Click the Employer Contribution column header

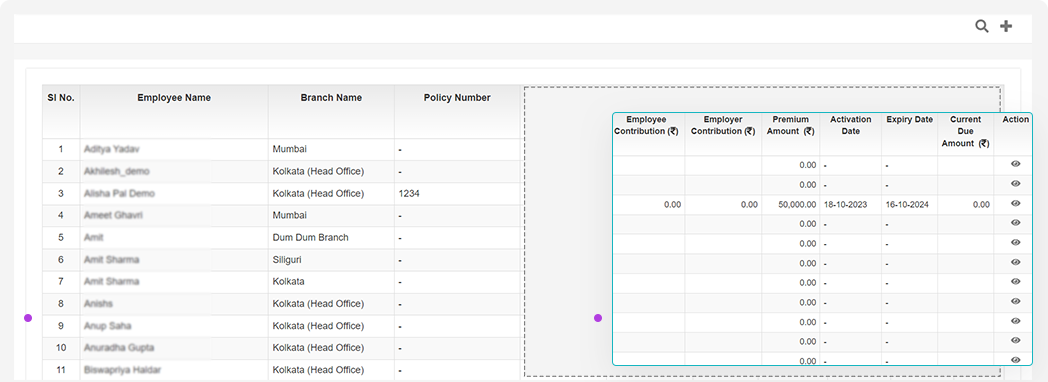723,126
